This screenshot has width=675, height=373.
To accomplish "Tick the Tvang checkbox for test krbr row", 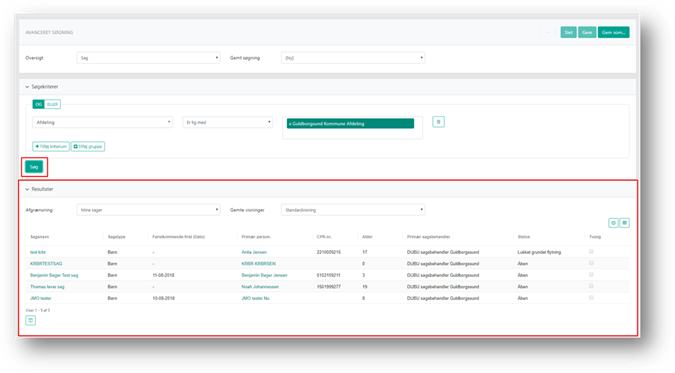I will (591, 252).
